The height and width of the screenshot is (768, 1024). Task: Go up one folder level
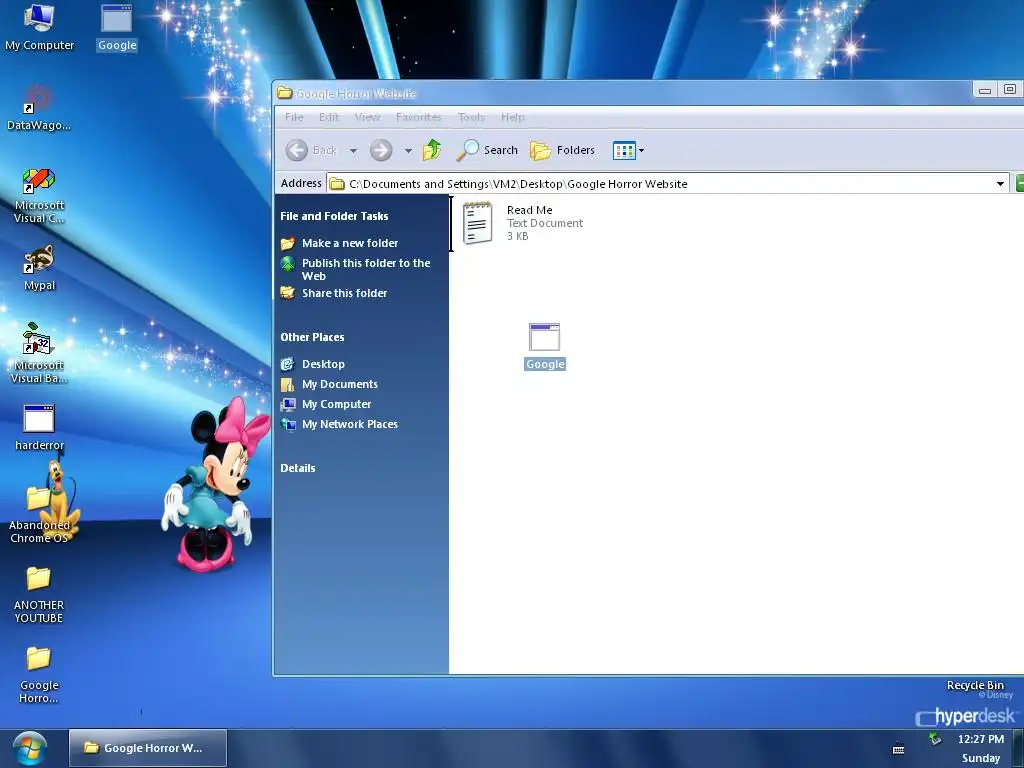tap(432, 150)
